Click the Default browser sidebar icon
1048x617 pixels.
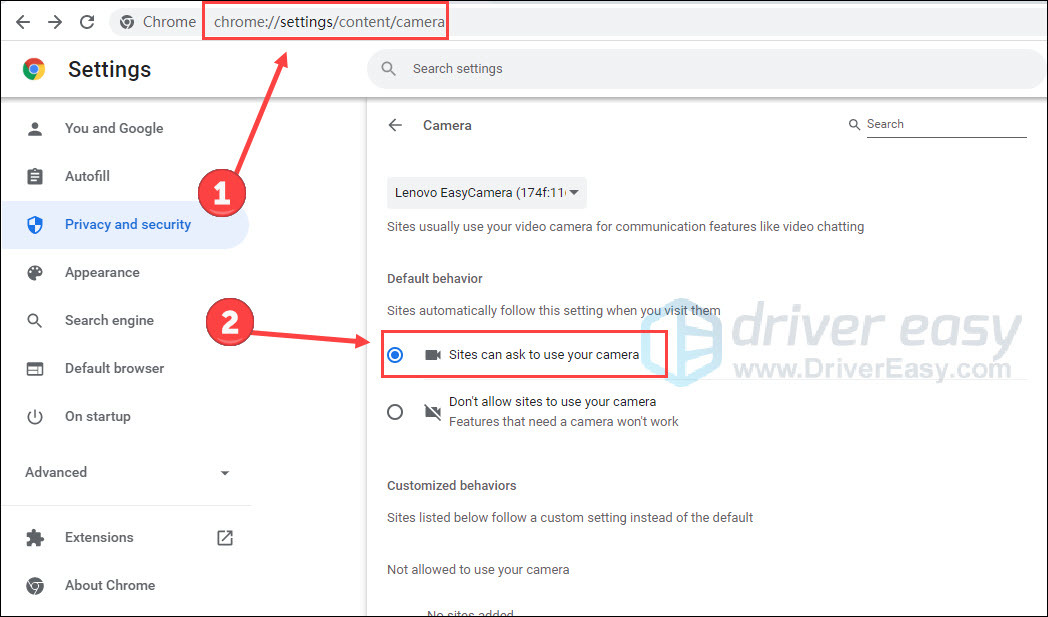(x=36, y=368)
